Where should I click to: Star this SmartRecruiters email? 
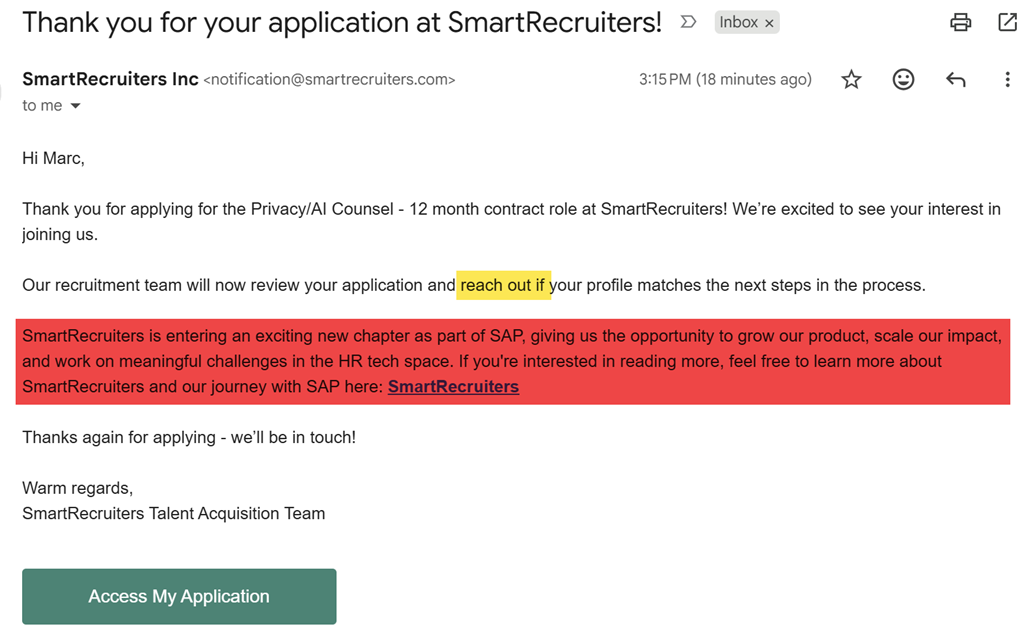tap(851, 80)
